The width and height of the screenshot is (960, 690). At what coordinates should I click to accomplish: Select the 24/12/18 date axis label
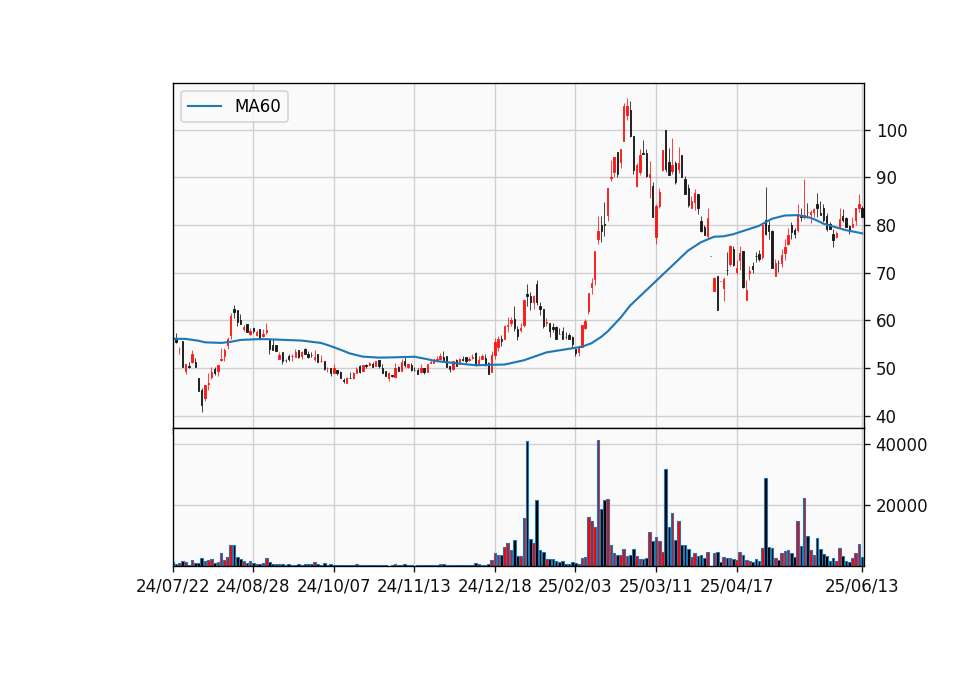click(495, 586)
